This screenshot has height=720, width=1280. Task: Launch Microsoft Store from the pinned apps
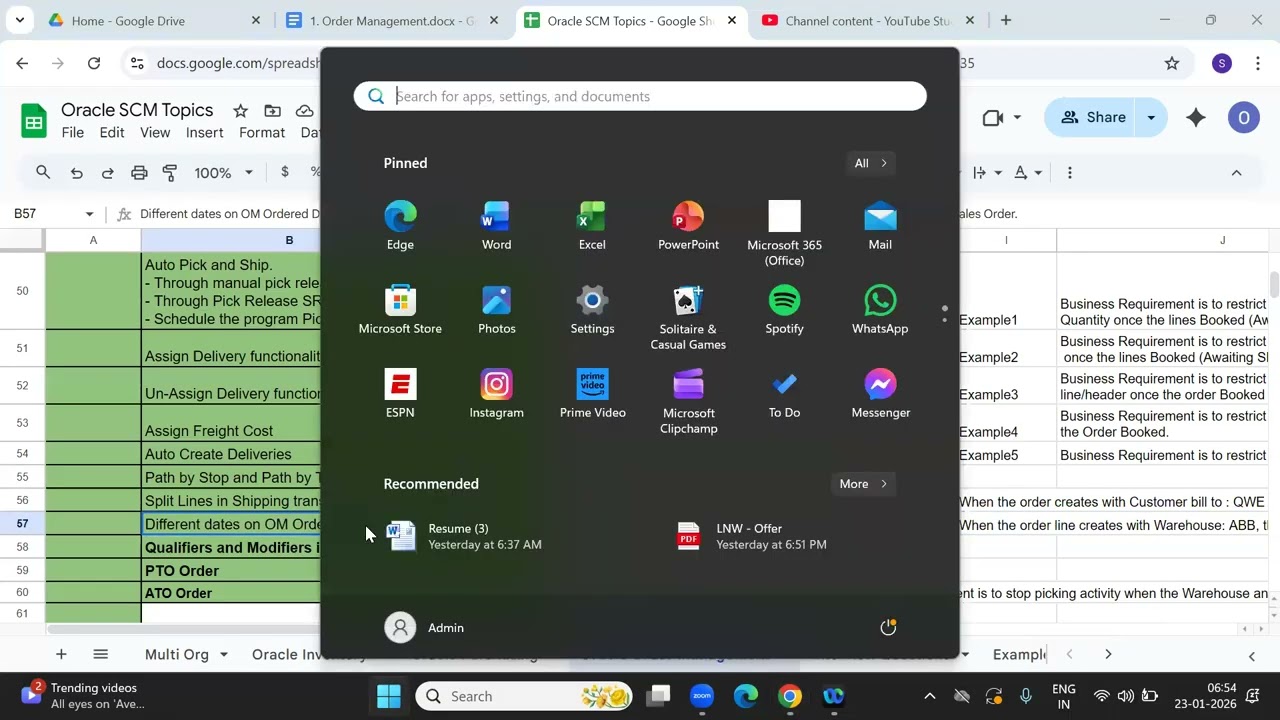click(x=400, y=310)
